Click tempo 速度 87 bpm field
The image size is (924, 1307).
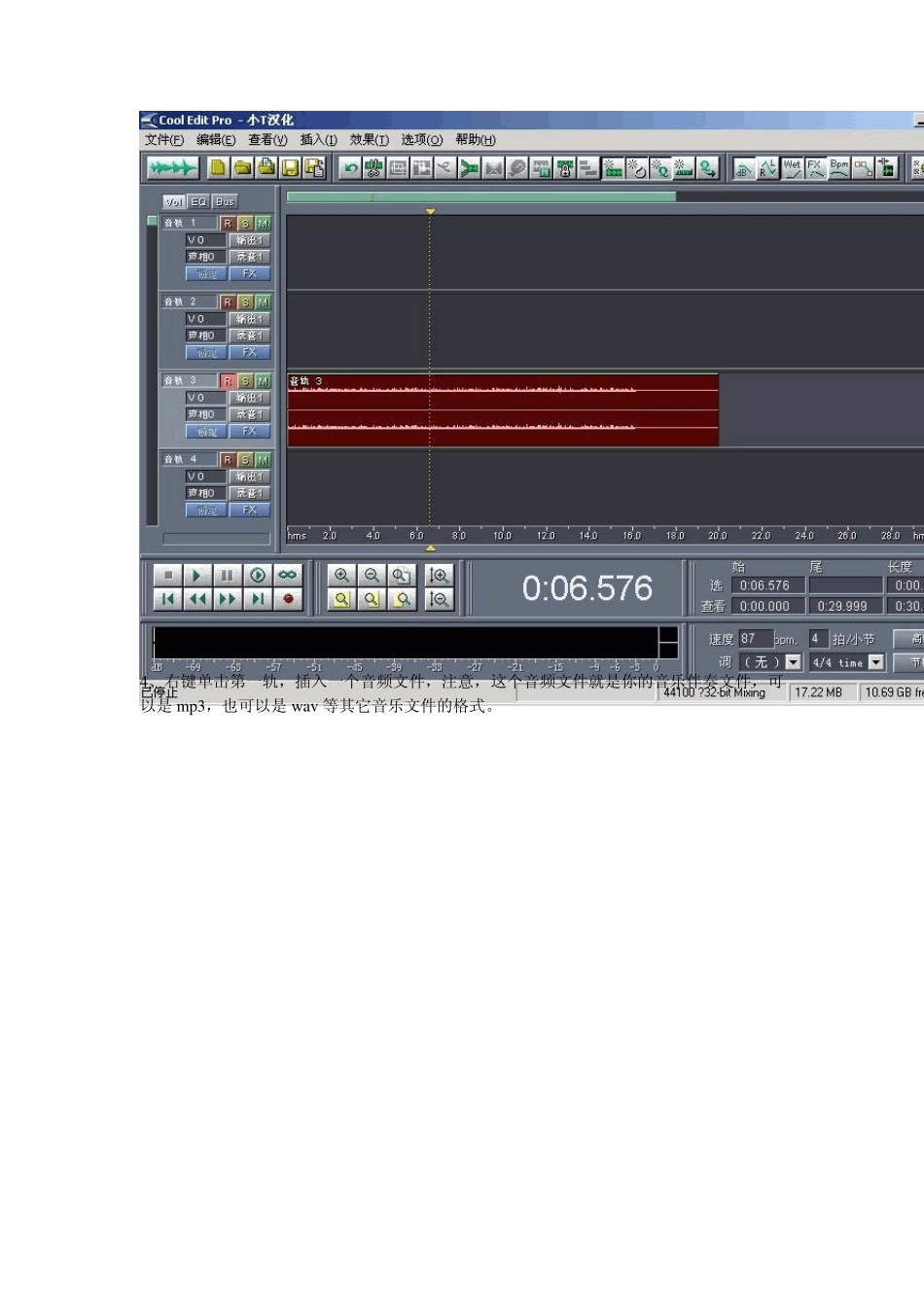tap(756, 639)
